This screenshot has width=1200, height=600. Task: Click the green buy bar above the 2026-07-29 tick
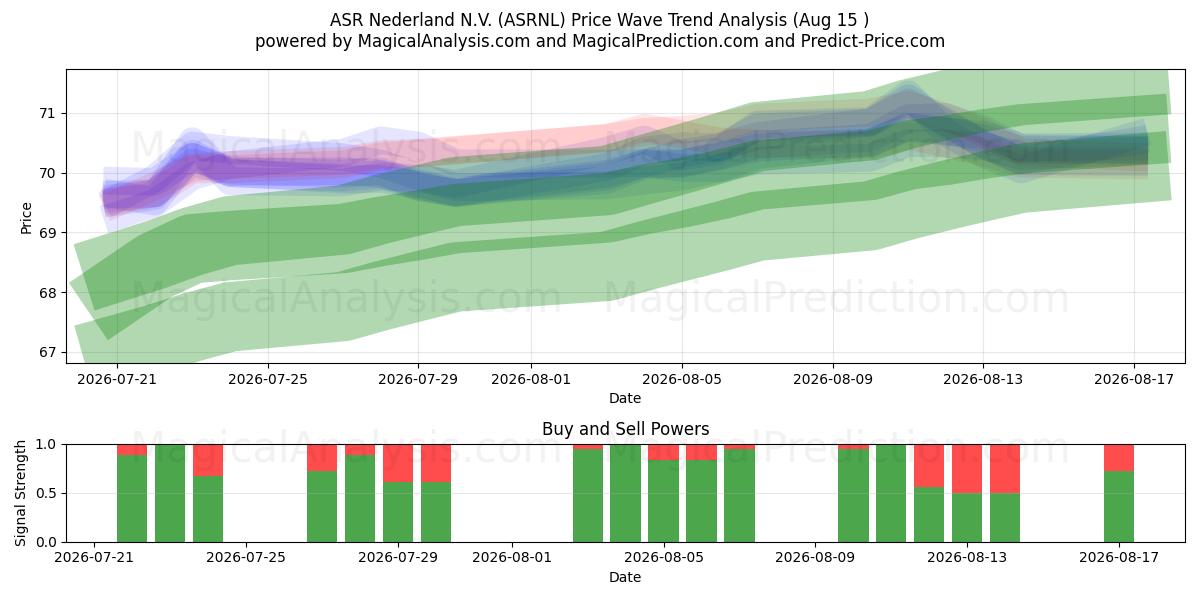click(398, 512)
